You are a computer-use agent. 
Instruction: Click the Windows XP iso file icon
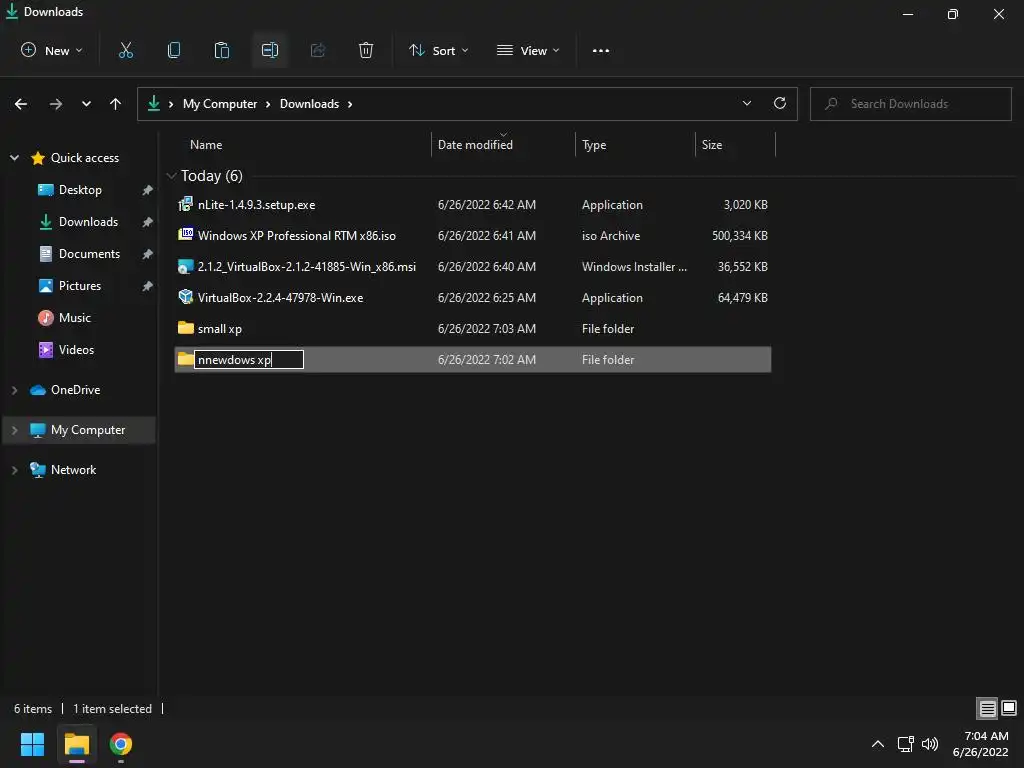click(185, 234)
